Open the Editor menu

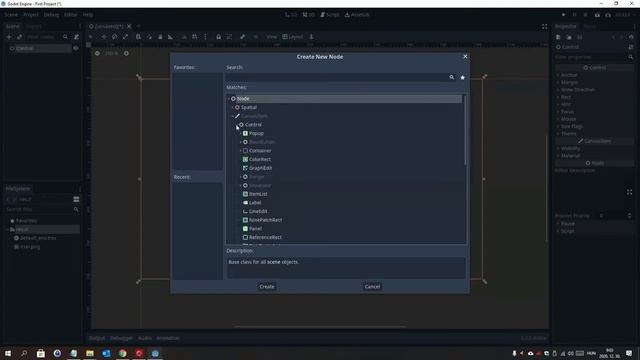pyautogui.click(x=71, y=15)
